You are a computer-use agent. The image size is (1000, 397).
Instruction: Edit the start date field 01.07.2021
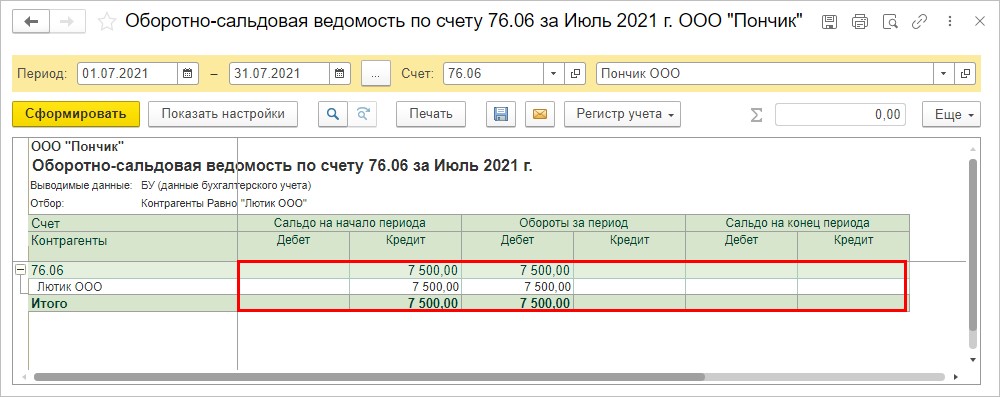tap(128, 73)
